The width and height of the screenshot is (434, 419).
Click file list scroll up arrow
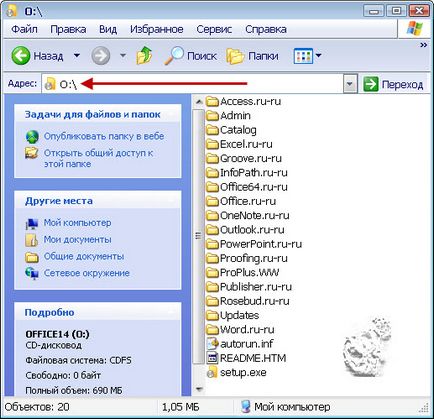199,101
